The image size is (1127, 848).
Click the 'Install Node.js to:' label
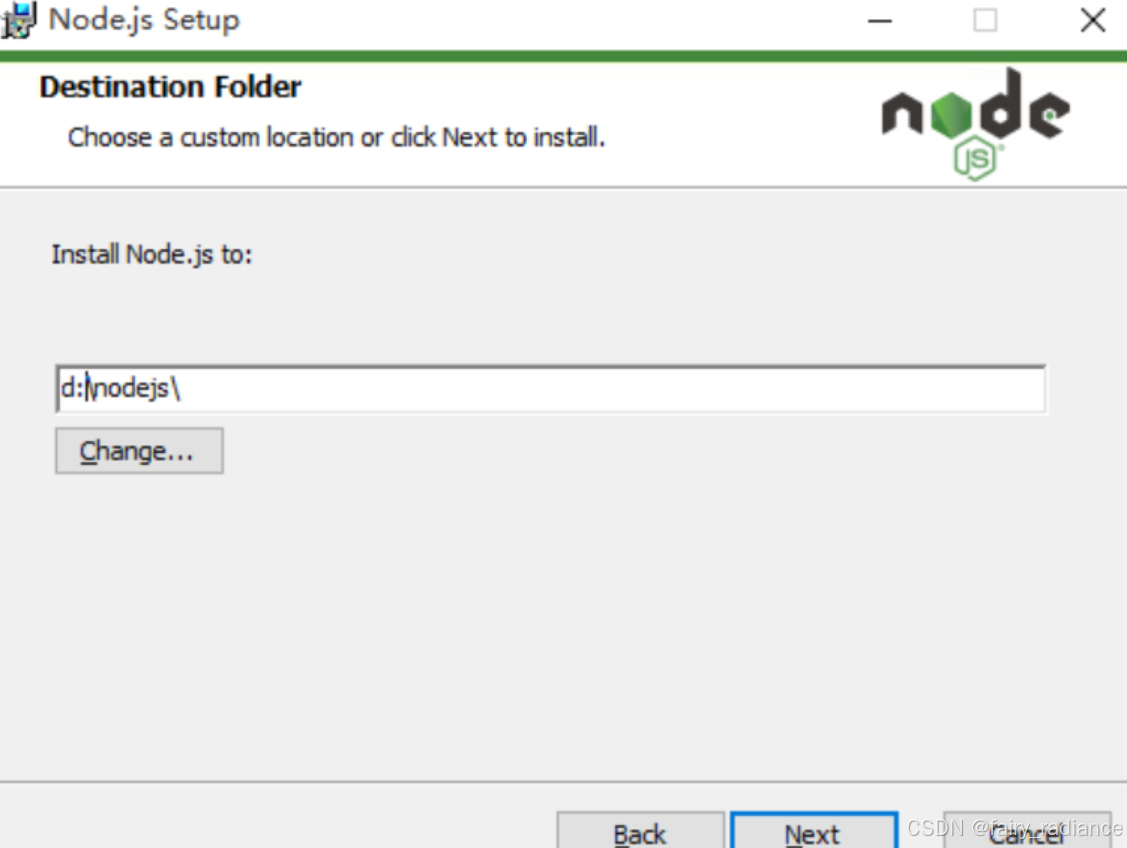(152, 254)
